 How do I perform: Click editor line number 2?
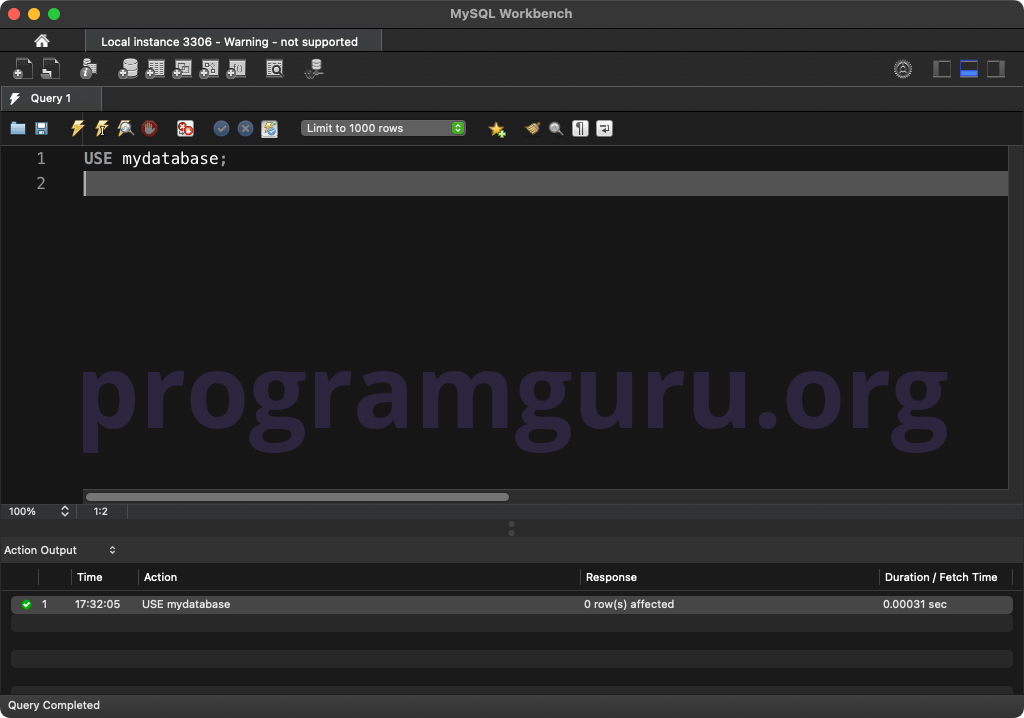[x=41, y=183]
